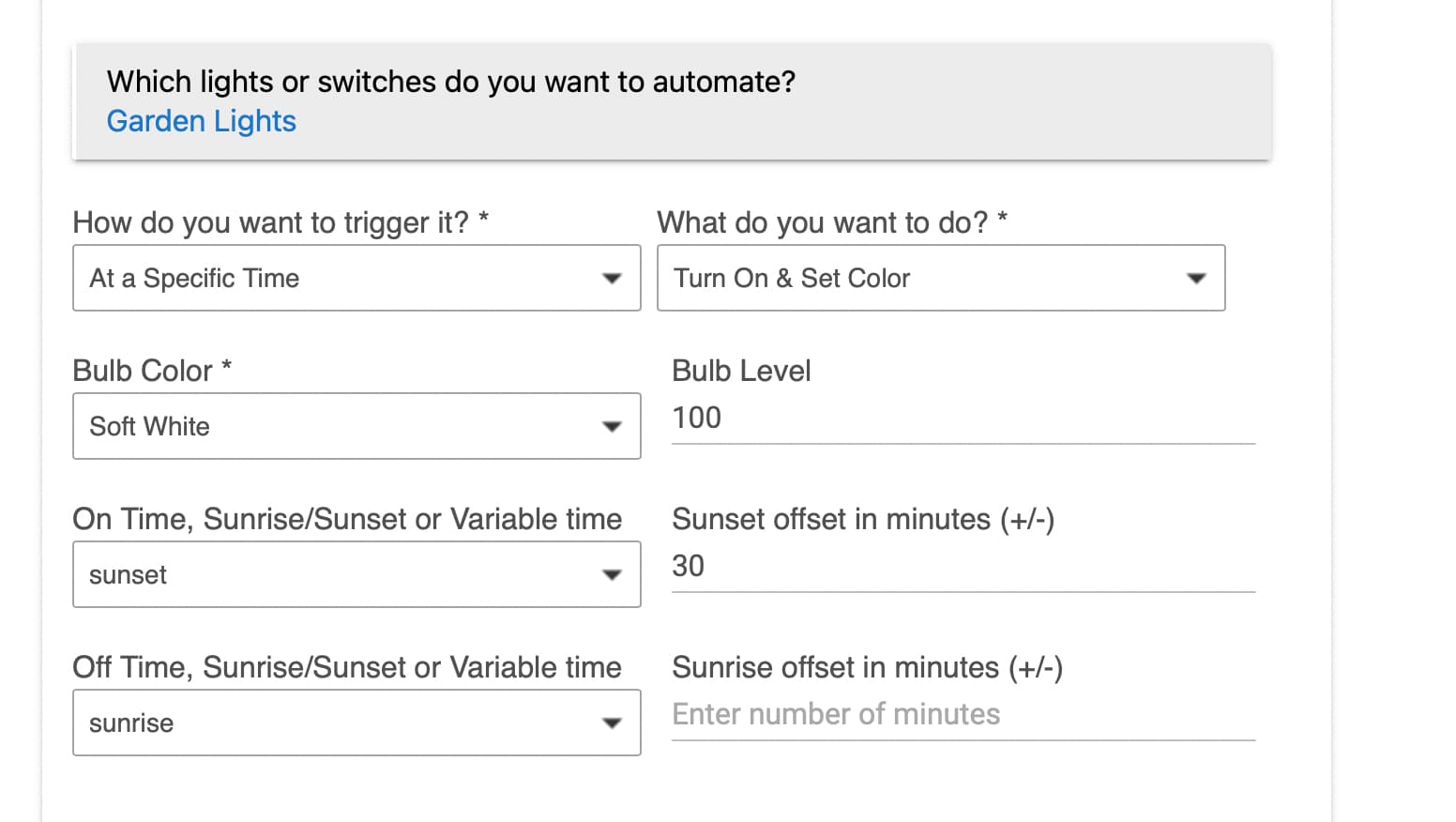
Task: Click the 'Which lights or switches' header panel
Action: coord(672,101)
